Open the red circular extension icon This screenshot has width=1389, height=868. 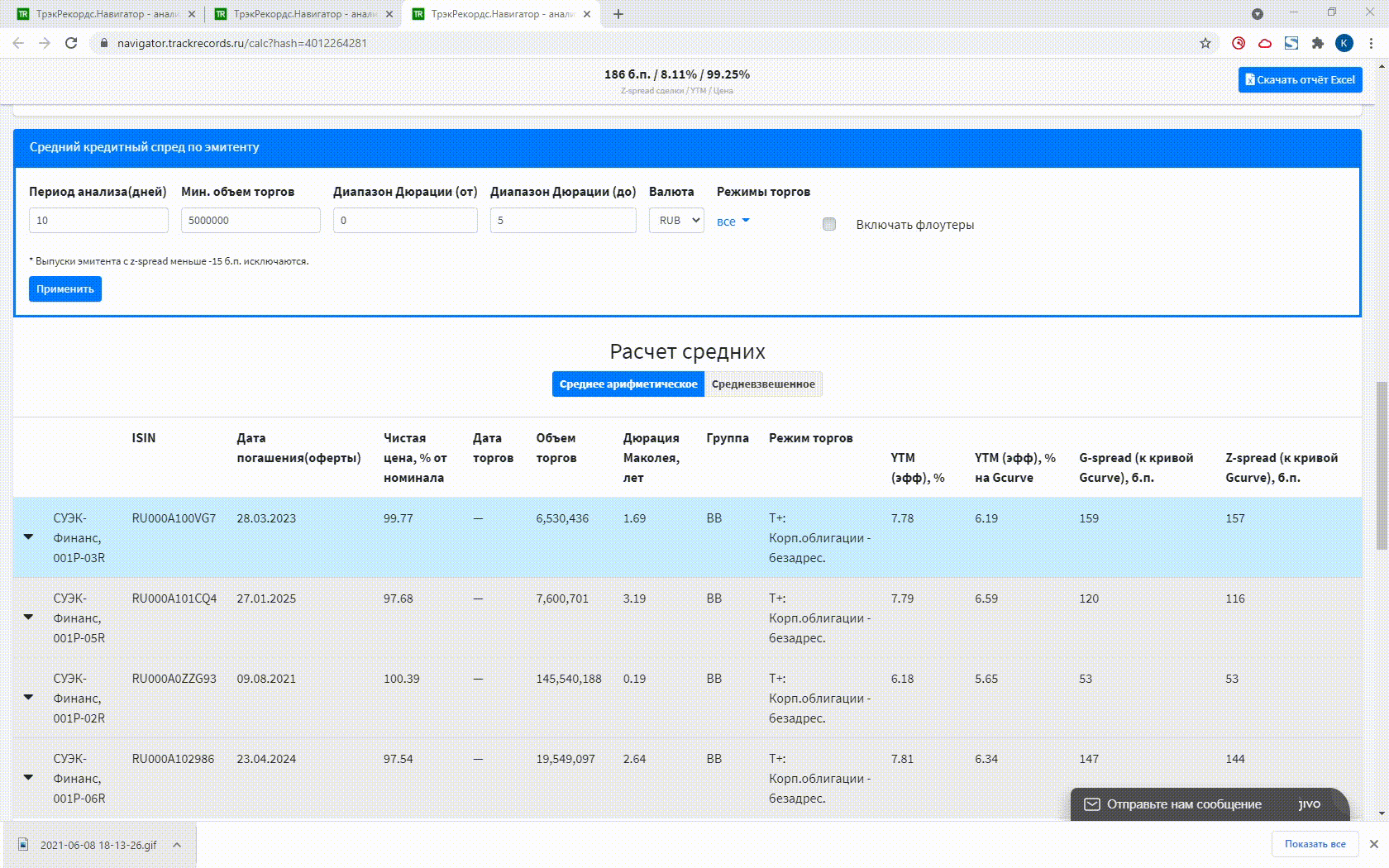(1239, 43)
